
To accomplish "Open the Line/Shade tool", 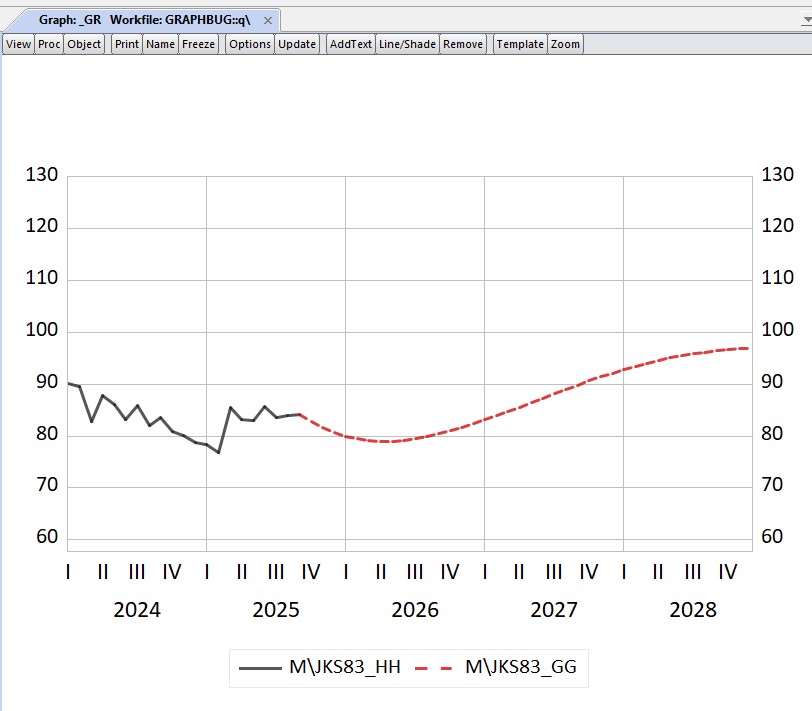I will [x=407, y=44].
